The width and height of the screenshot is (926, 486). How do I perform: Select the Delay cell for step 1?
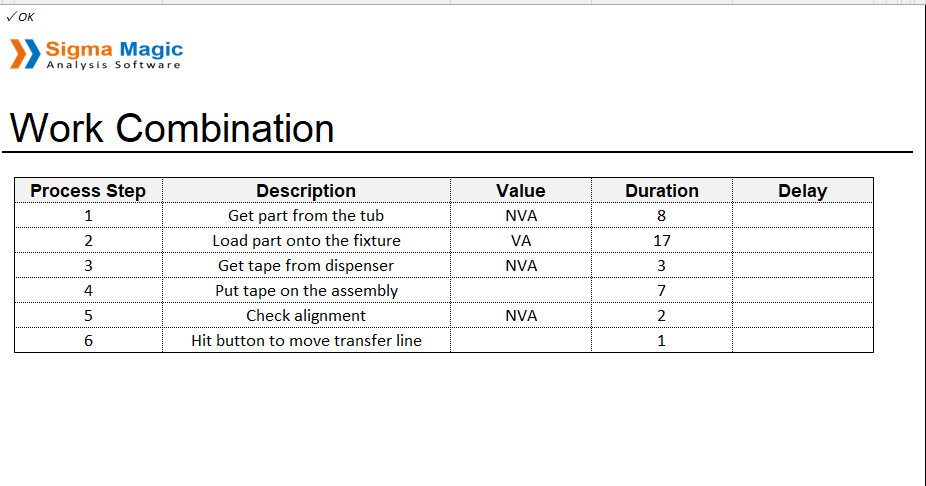pos(803,216)
